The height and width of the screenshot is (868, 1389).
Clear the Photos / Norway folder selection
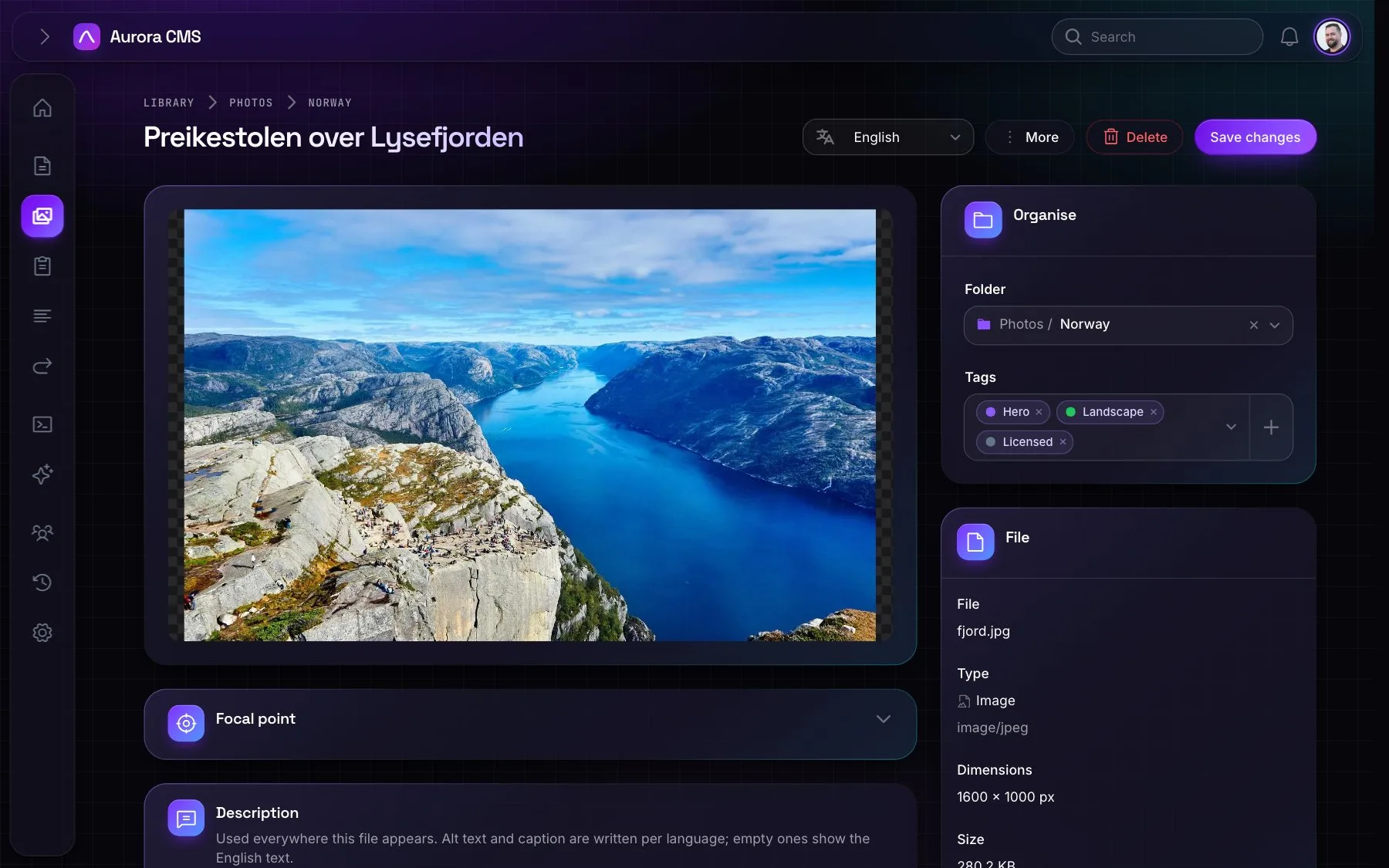click(x=1254, y=326)
